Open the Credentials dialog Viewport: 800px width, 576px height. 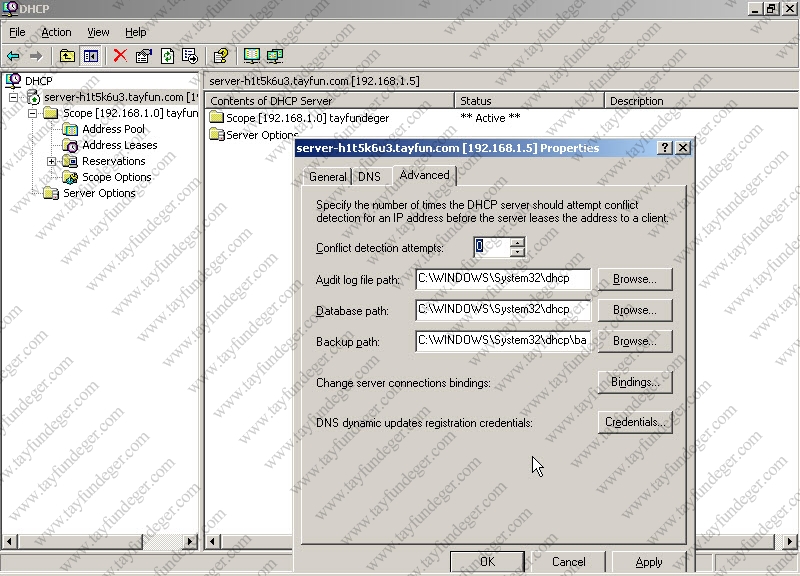(x=635, y=422)
